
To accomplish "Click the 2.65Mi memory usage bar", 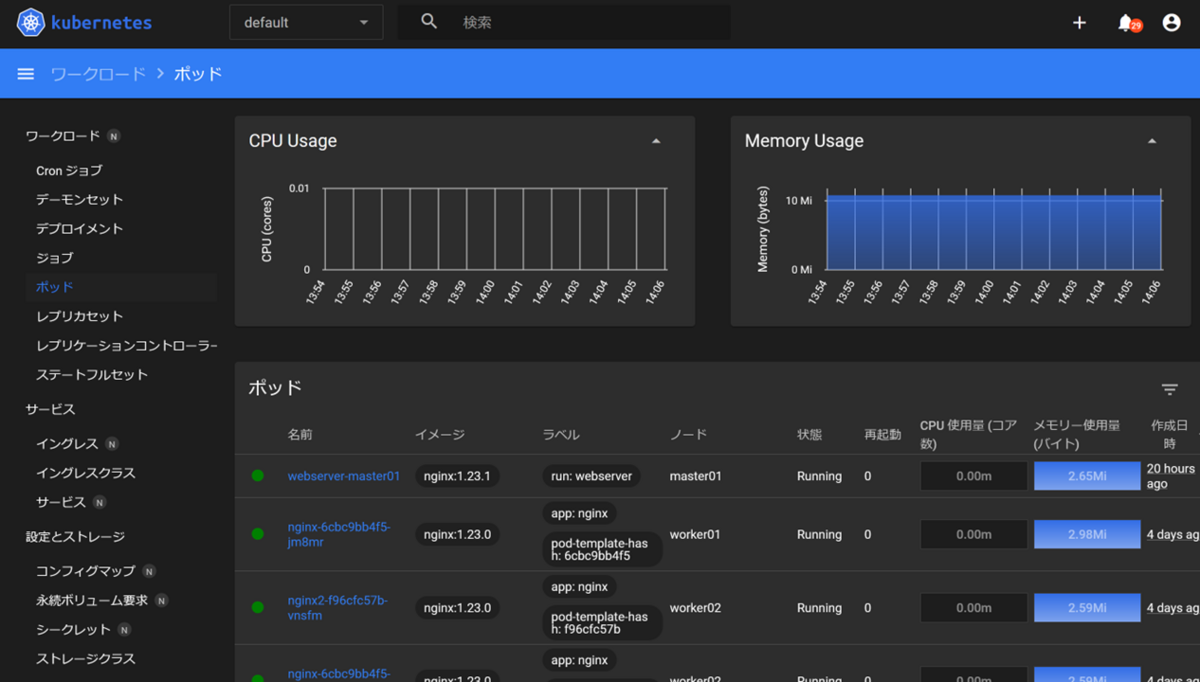I will coord(1087,476).
